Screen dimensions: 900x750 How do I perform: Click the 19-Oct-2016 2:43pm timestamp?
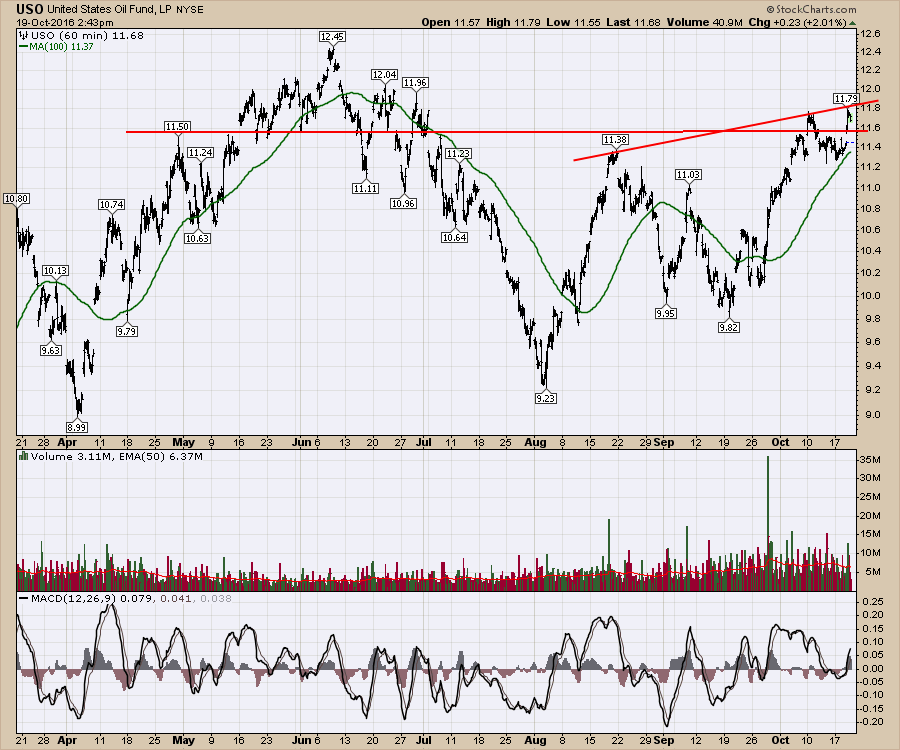tap(65, 23)
